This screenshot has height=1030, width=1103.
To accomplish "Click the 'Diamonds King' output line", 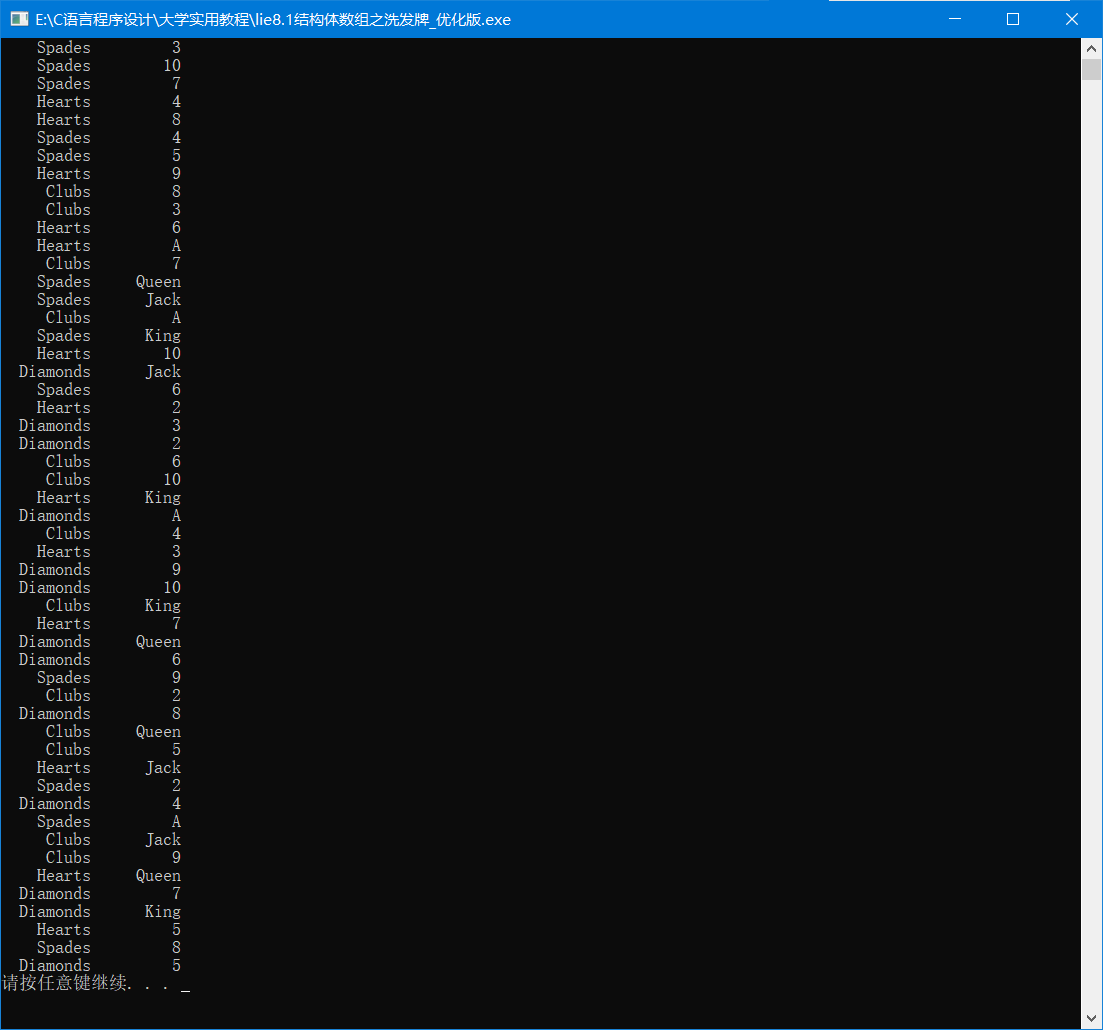I will coord(100,912).
